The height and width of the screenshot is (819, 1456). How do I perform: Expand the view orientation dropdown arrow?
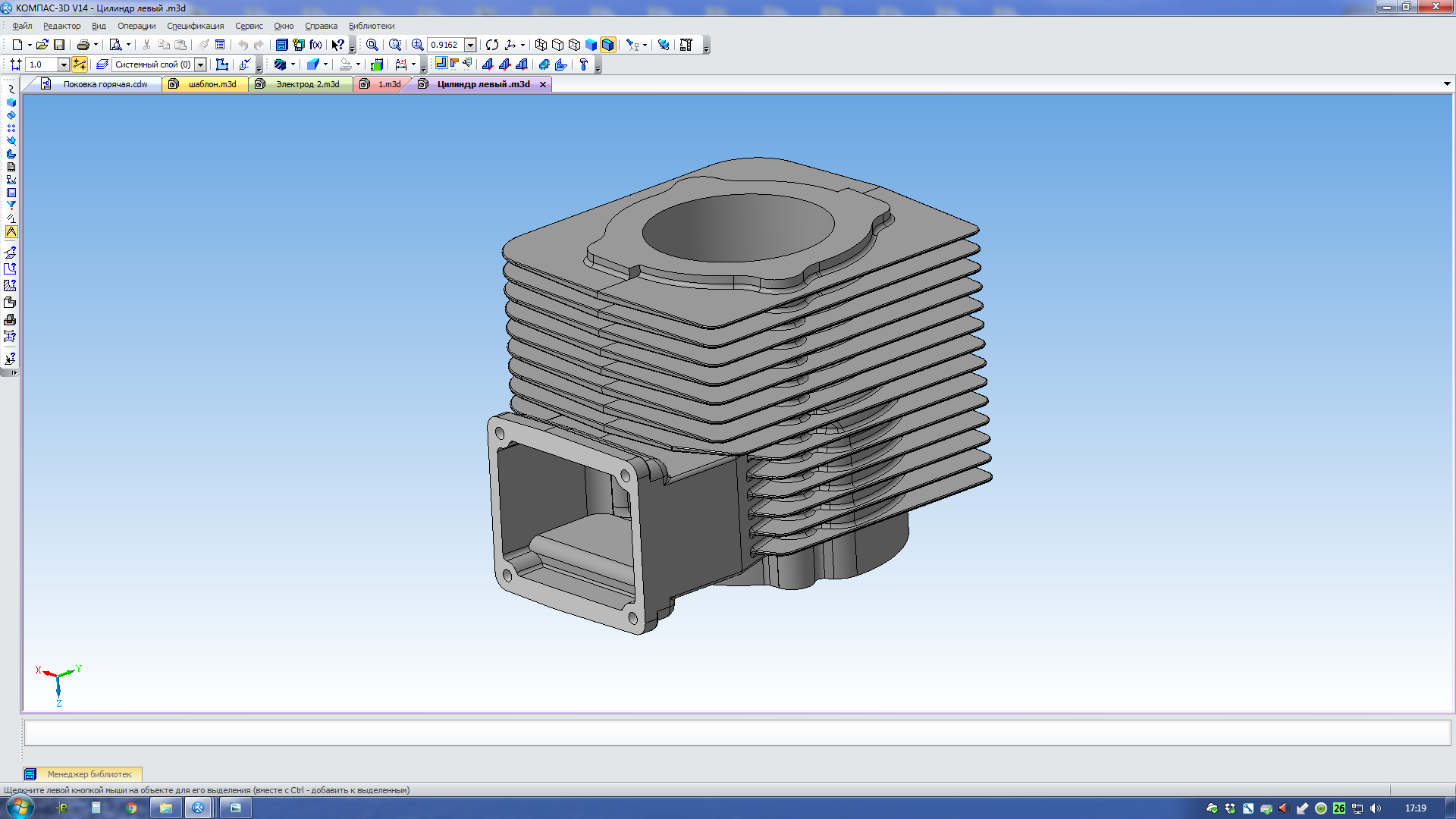click(522, 45)
